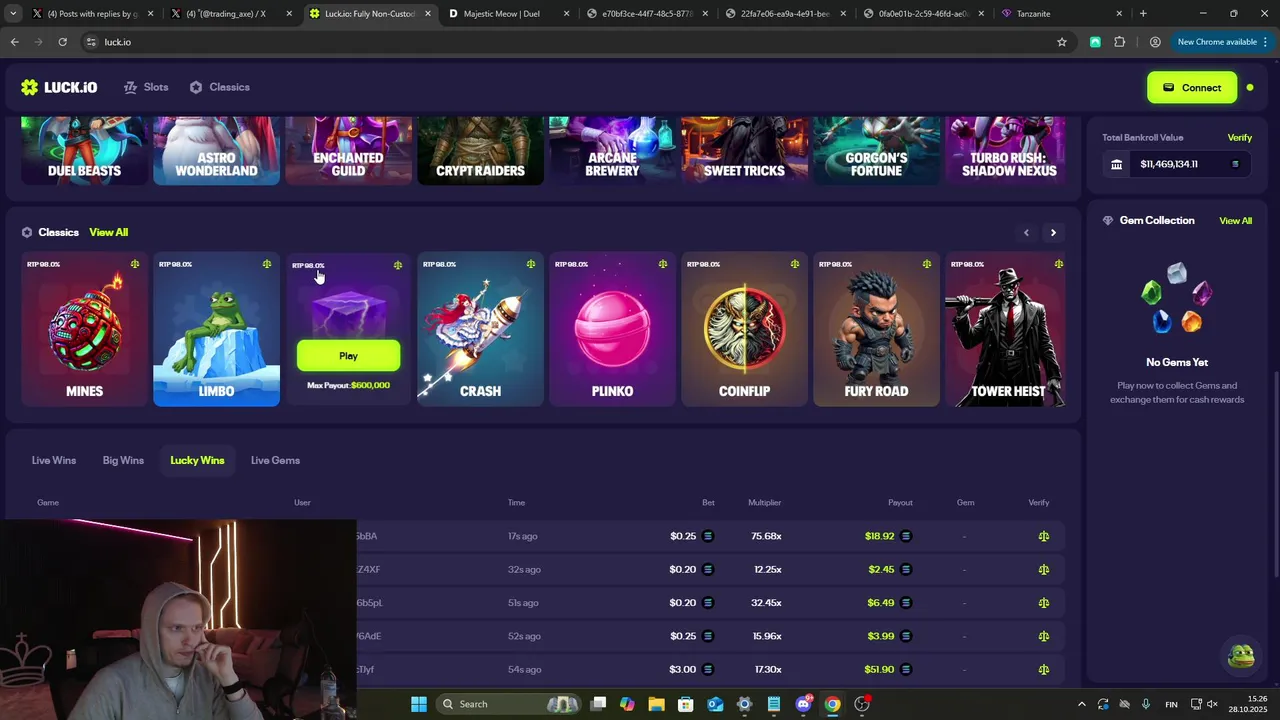
Task: Open a new browser tab
Action: pos(1143,14)
